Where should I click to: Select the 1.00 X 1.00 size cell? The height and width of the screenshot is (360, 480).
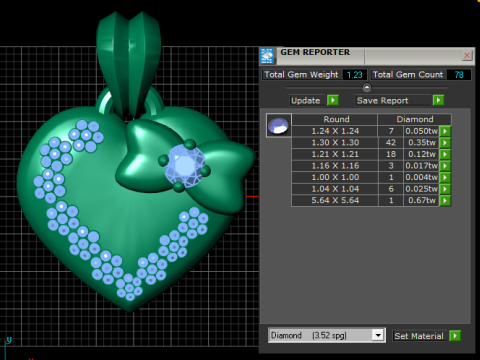335,177
